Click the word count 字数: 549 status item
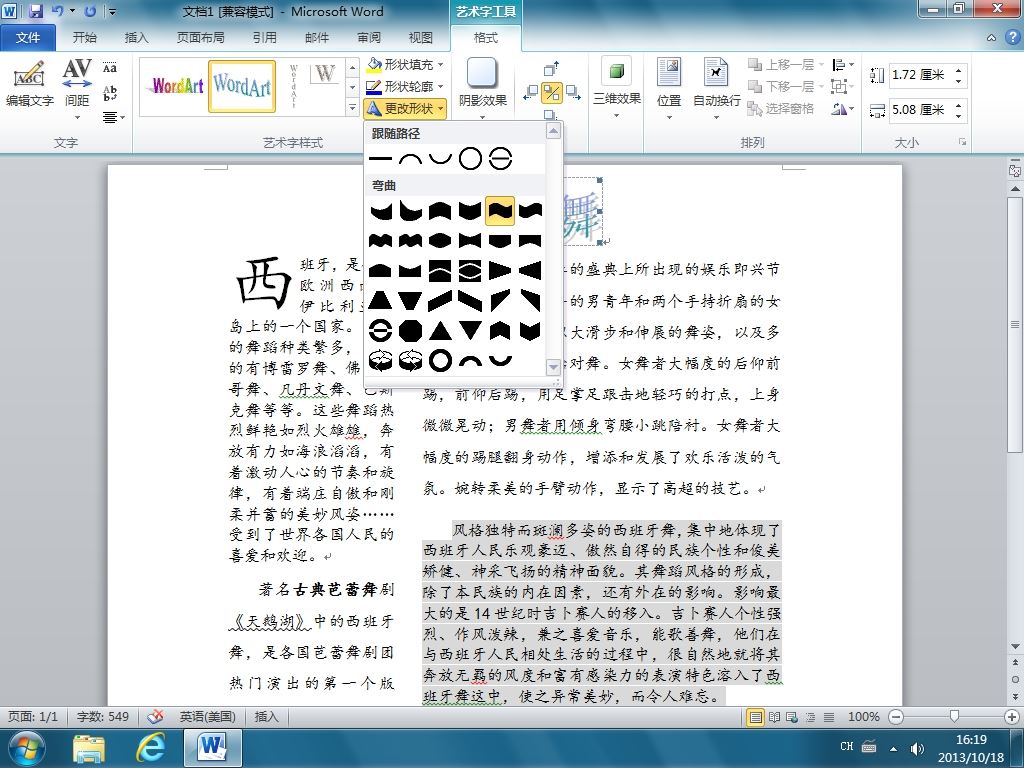This screenshot has height=768, width=1024. [x=103, y=716]
